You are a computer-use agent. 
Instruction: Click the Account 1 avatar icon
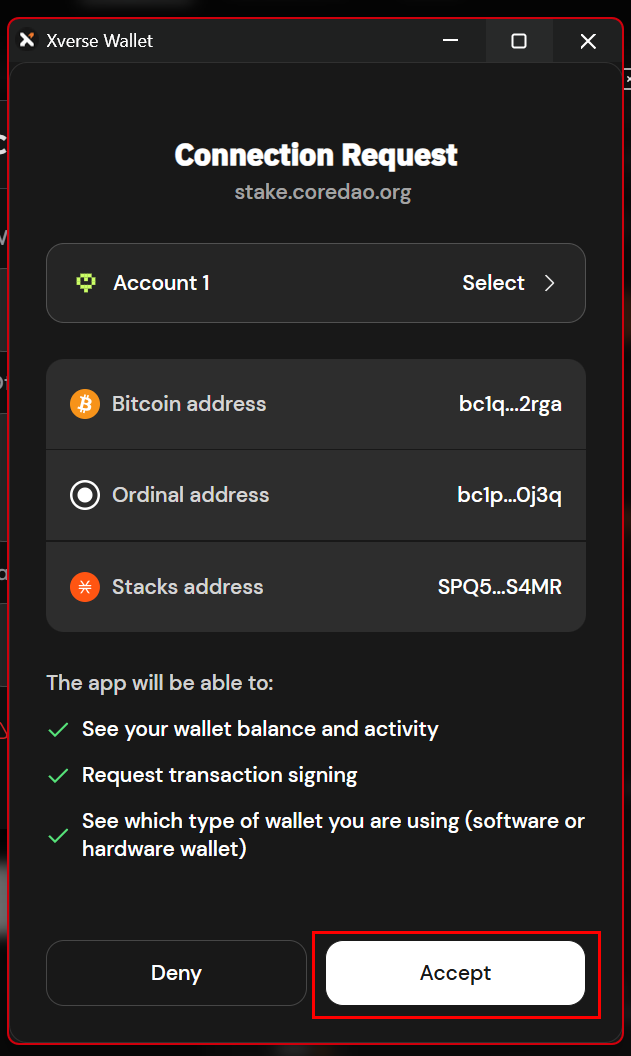click(x=86, y=283)
